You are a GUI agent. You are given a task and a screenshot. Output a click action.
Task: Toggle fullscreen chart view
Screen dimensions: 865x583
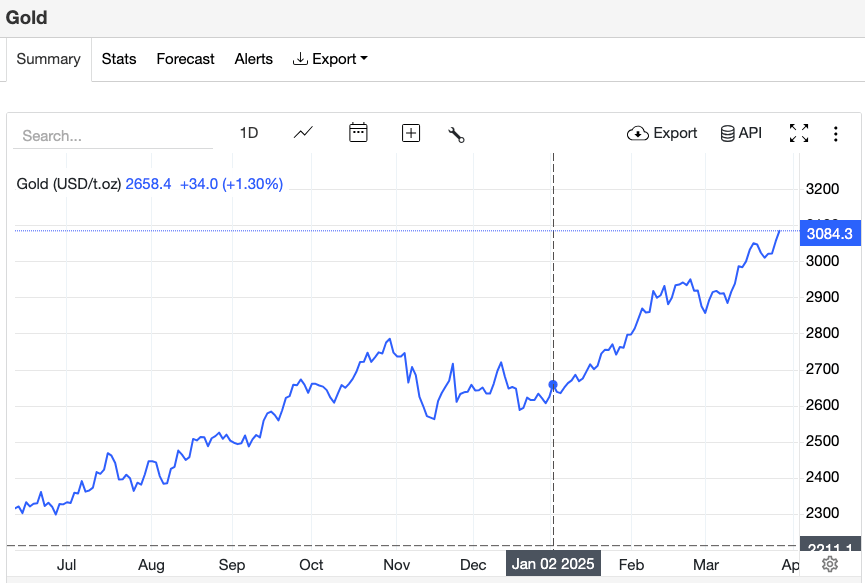(x=798, y=133)
